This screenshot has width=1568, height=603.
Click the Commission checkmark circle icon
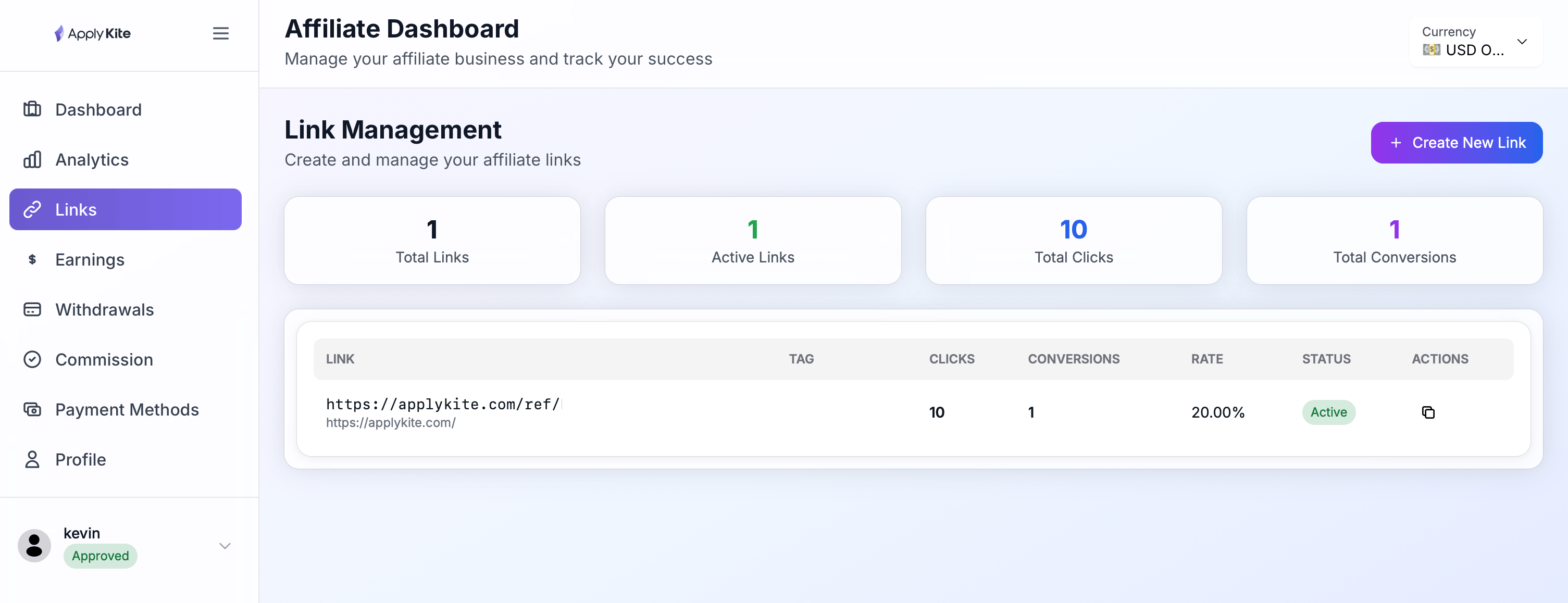click(32, 360)
